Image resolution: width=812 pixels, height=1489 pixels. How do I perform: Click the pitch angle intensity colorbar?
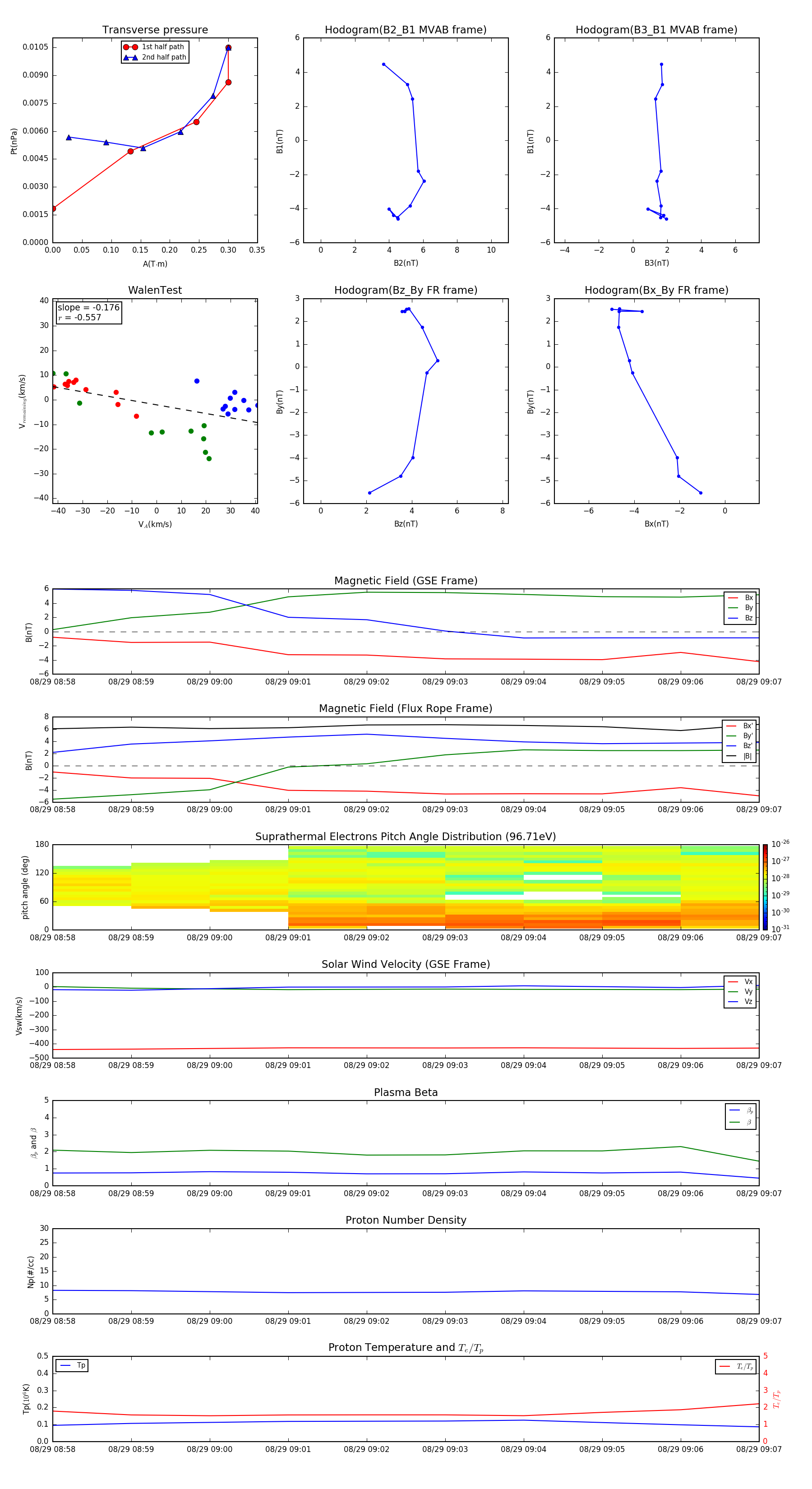[x=765, y=887]
